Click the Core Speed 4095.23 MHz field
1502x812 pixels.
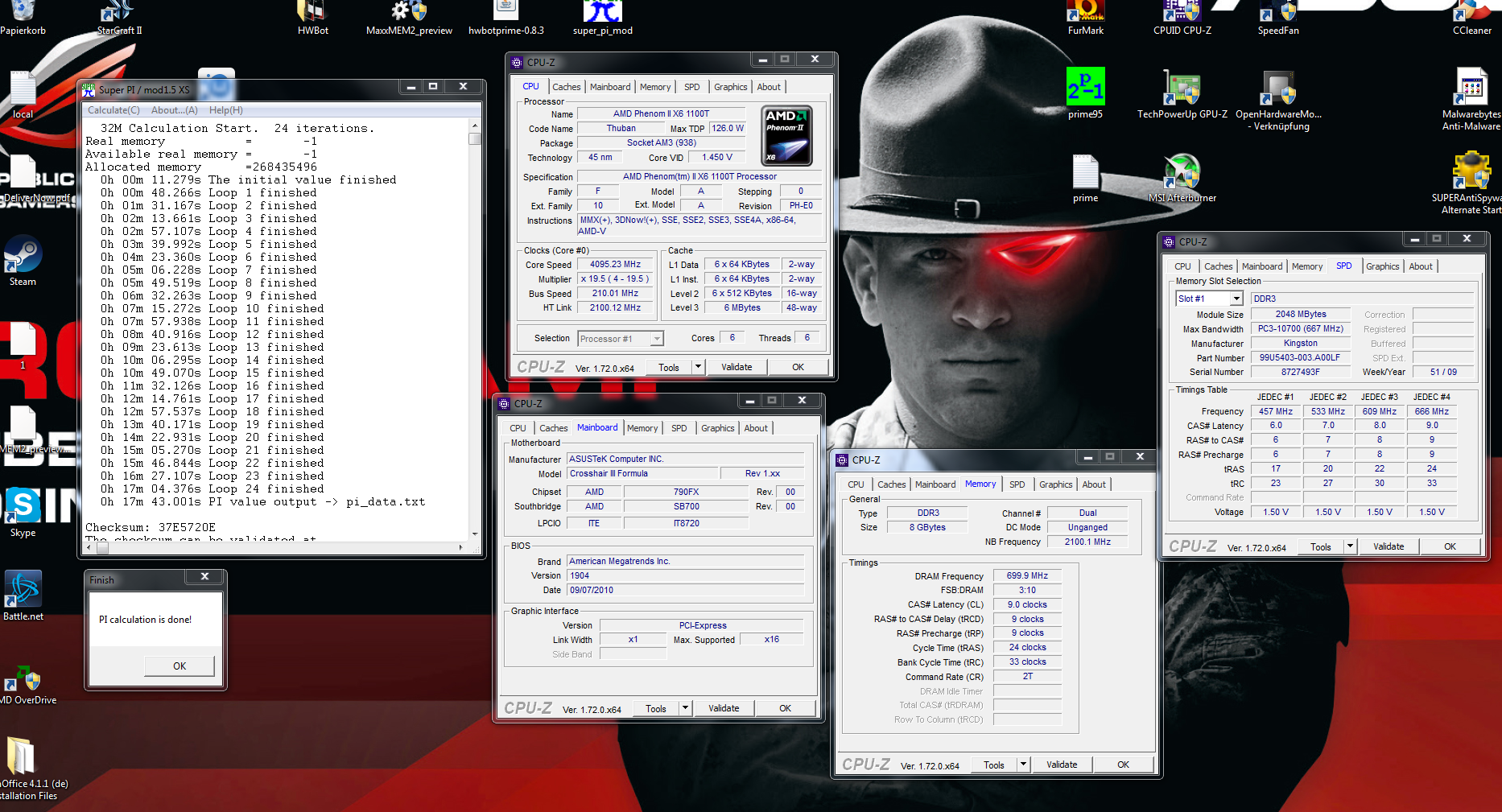[x=615, y=264]
